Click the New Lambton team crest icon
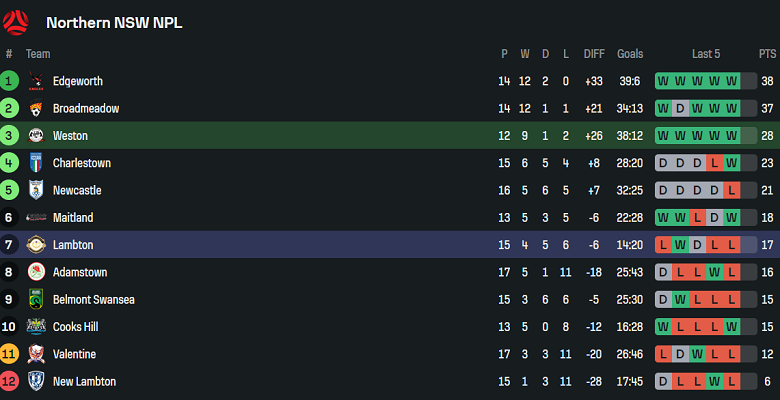Viewport: 780px width, 400px height. [x=36, y=381]
